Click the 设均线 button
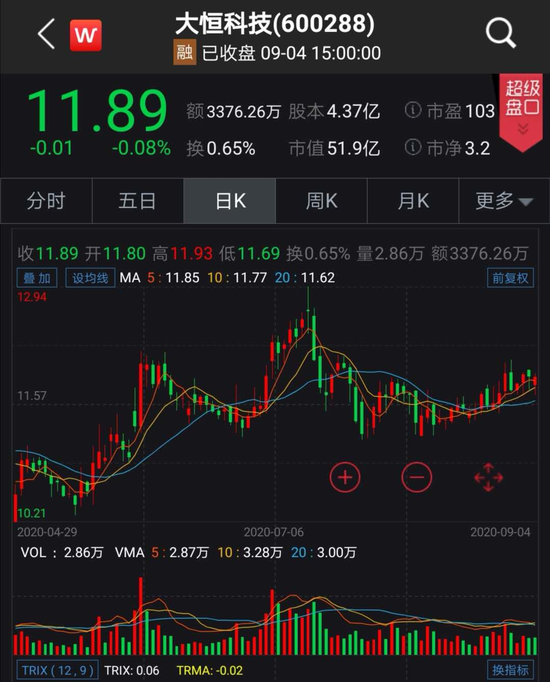The height and width of the screenshot is (682, 550). [x=90, y=277]
